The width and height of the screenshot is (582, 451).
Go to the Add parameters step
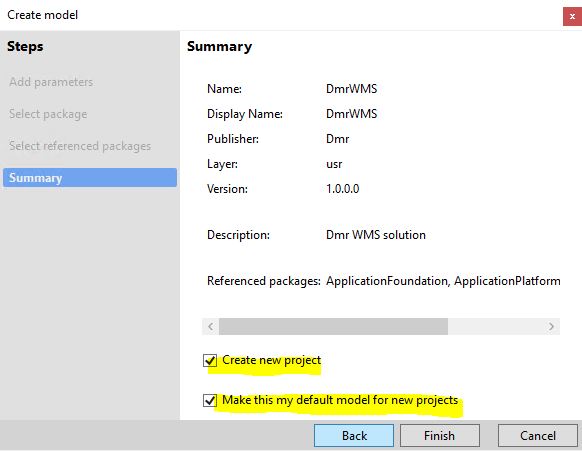tap(51, 82)
